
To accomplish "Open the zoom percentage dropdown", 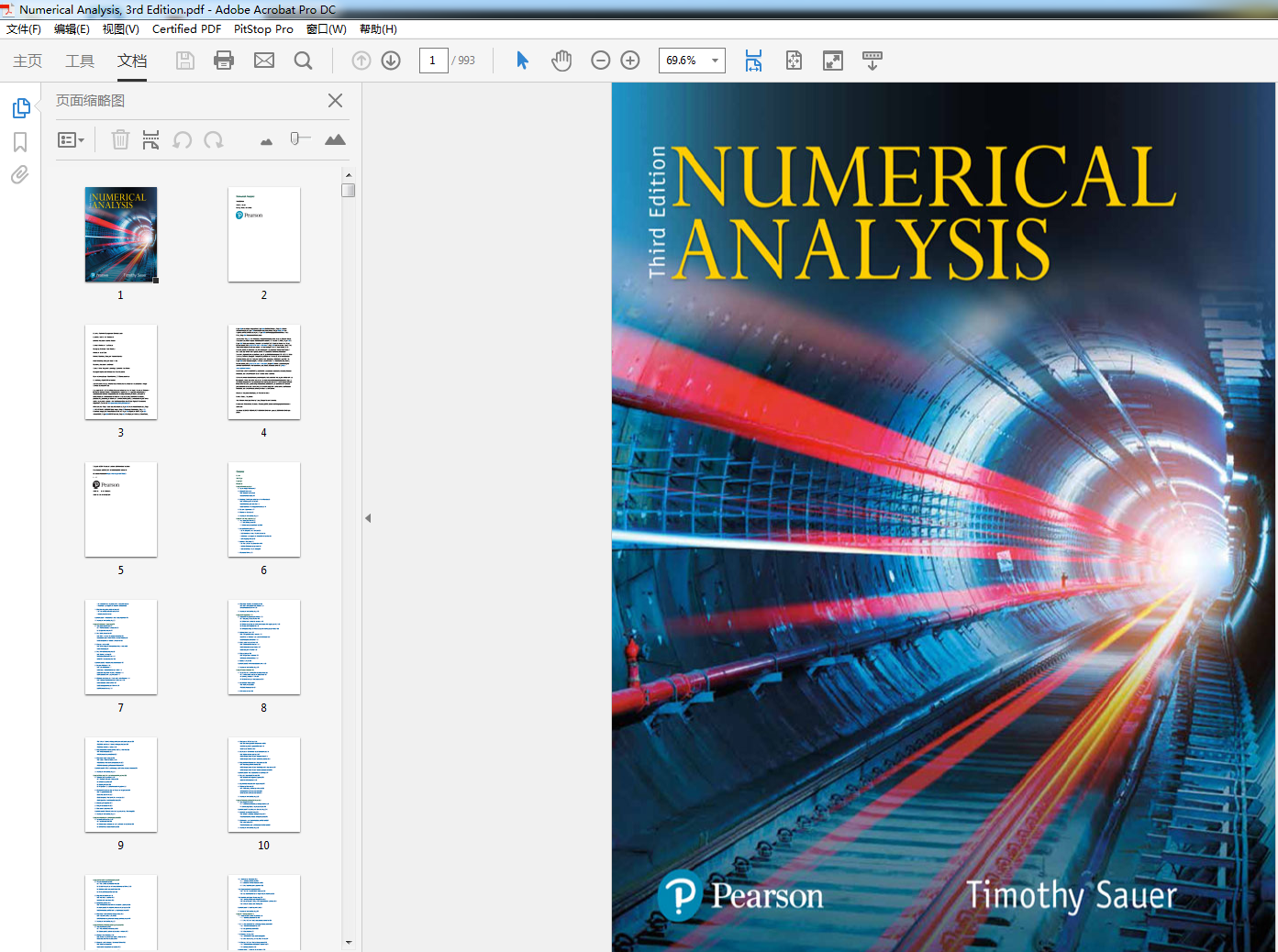I will click(715, 61).
